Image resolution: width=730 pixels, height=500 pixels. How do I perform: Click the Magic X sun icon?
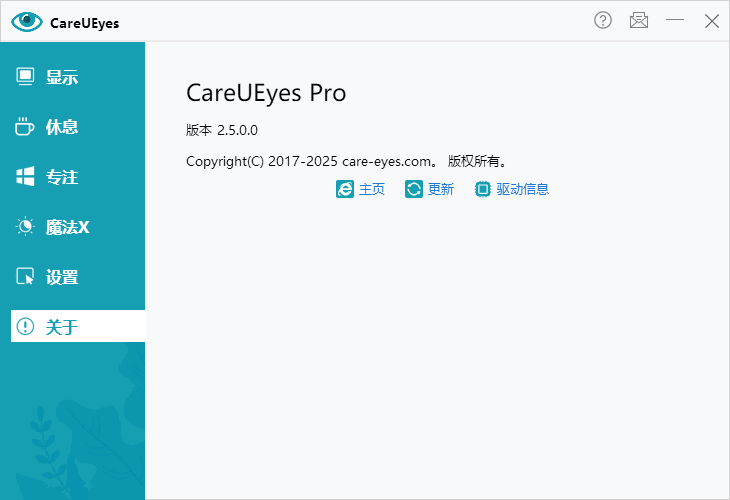pyautogui.click(x=26, y=227)
